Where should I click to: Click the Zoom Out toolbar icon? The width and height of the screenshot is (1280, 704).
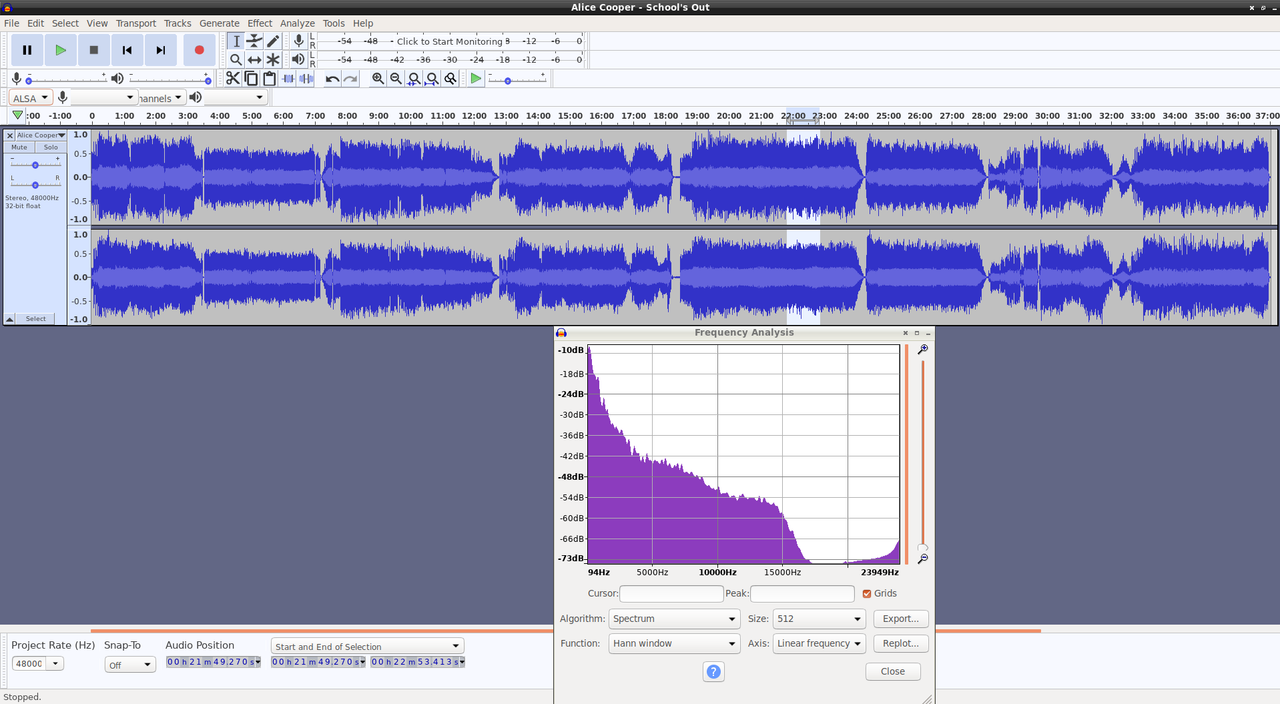point(396,78)
